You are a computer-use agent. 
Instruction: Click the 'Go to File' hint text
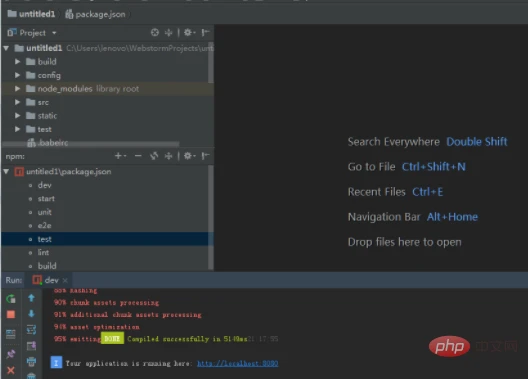pyautogui.click(x=371, y=167)
